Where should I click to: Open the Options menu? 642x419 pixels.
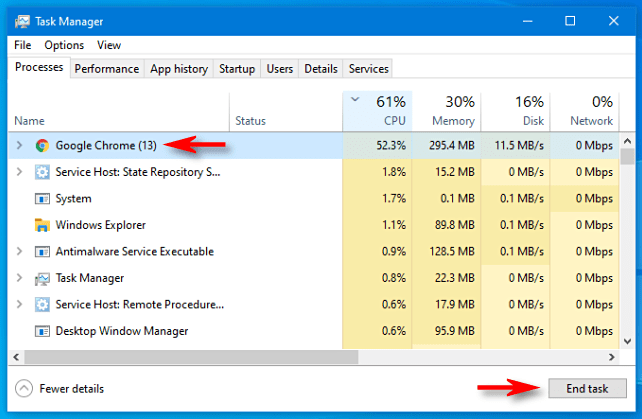[64, 45]
